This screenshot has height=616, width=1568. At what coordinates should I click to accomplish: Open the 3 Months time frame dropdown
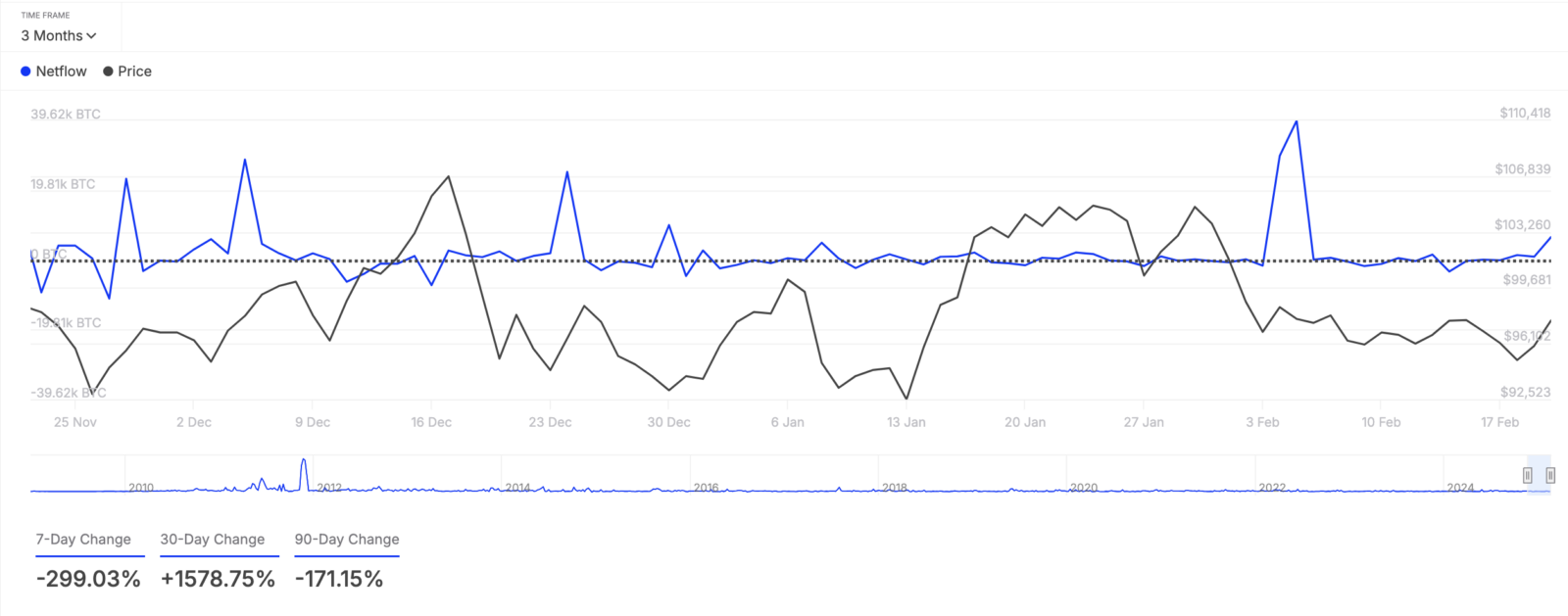pyautogui.click(x=59, y=35)
